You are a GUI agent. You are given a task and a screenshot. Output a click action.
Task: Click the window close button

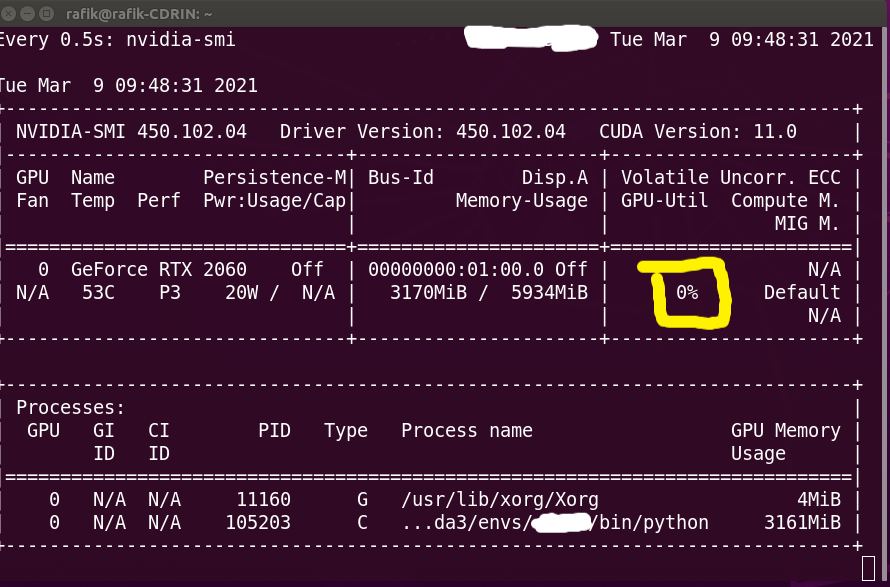pyautogui.click(x=10, y=14)
